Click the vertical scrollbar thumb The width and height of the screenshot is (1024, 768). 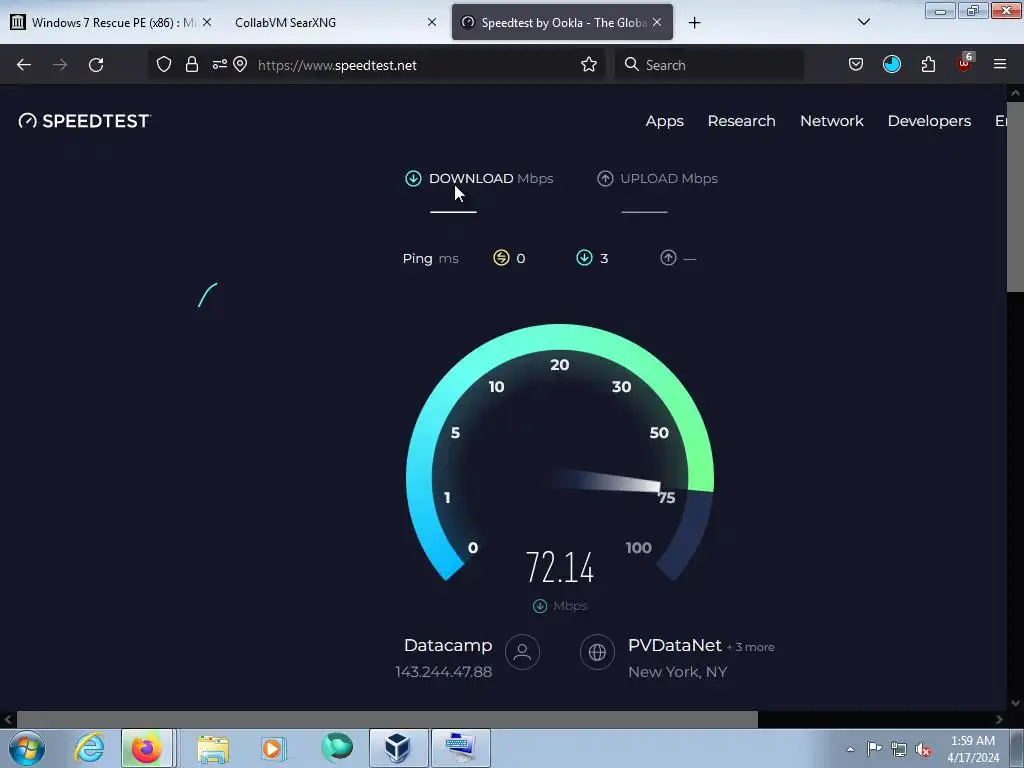[1015, 196]
